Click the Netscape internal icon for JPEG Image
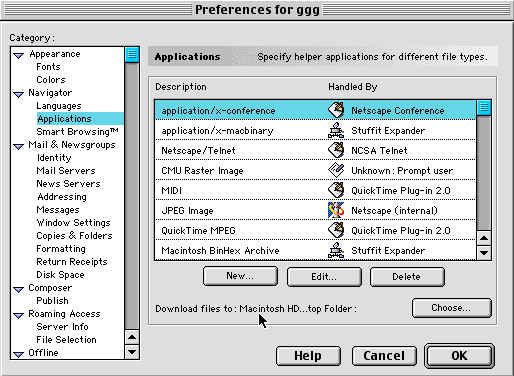 336,210
